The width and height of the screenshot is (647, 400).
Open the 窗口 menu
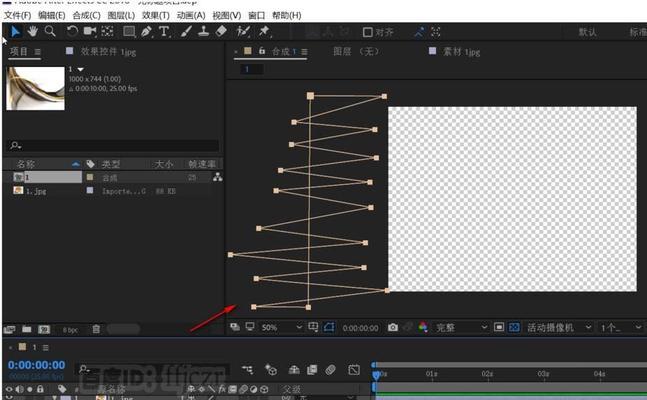click(x=257, y=16)
